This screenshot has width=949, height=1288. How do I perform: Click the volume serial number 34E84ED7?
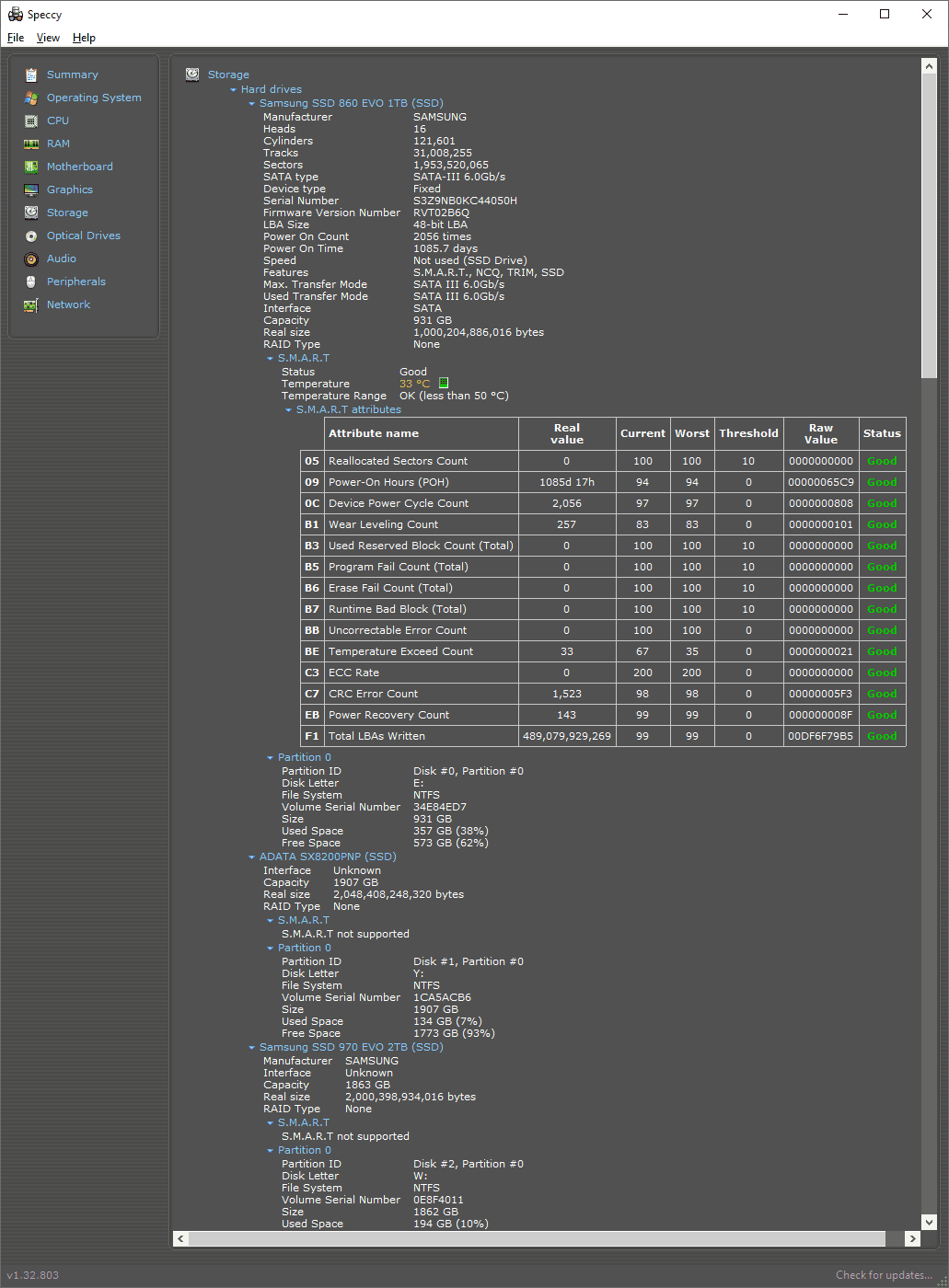tap(440, 807)
